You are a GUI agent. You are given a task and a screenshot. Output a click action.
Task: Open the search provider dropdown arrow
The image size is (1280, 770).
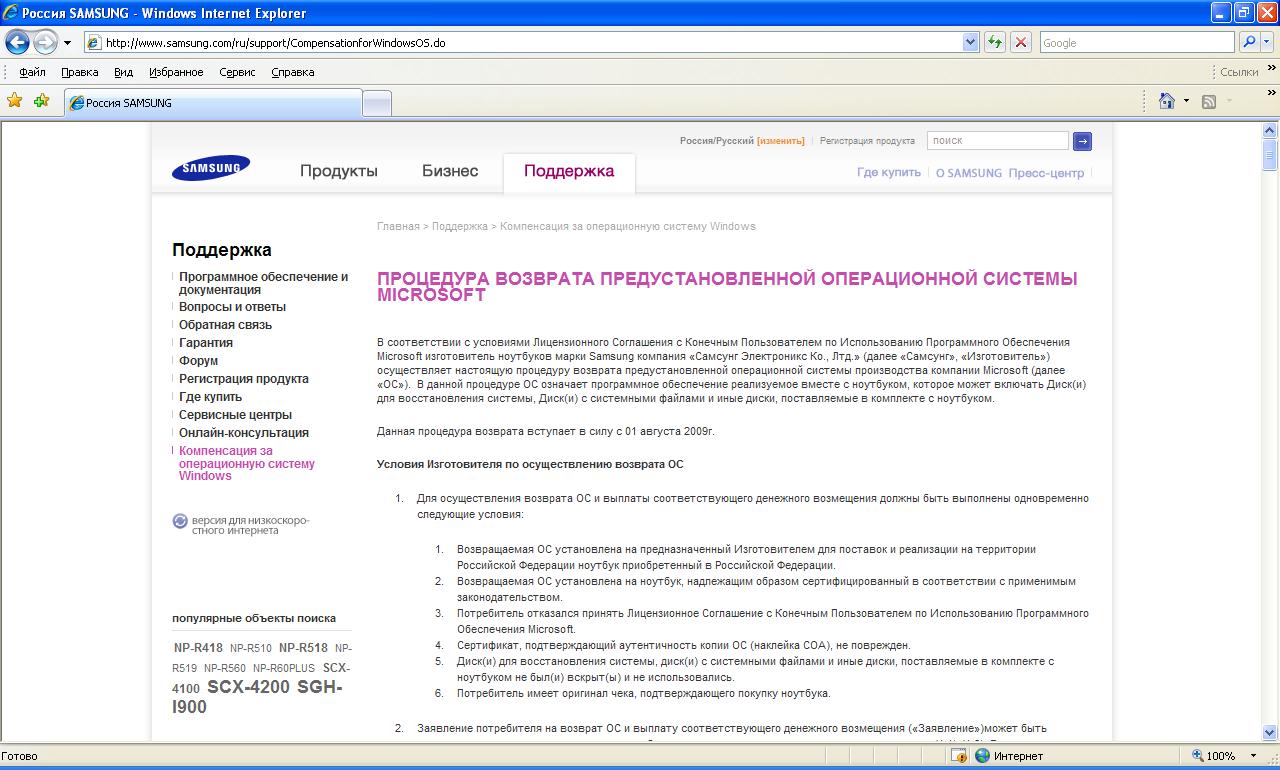point(1269,43)
